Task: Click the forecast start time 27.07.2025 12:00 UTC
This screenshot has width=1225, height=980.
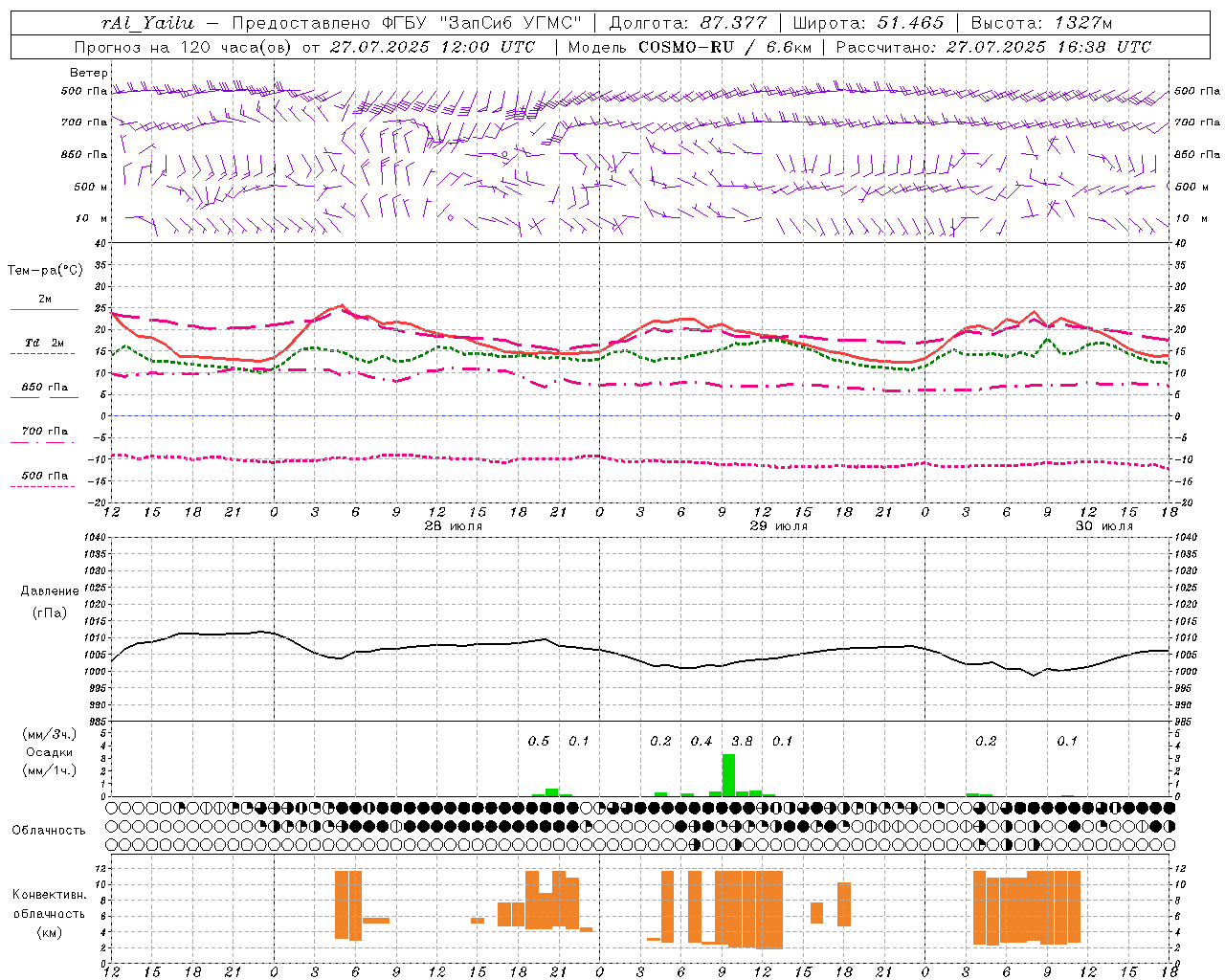Action: tap(433, 47)
